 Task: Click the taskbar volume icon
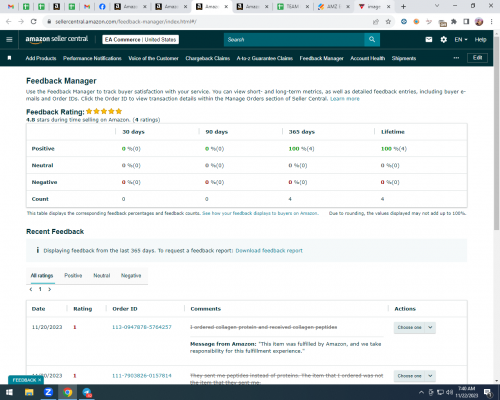point(450,392)
